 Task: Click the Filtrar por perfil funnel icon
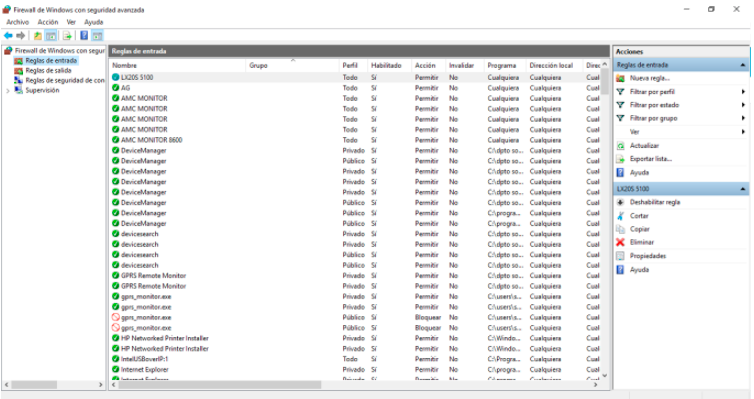tap(621, 91)
